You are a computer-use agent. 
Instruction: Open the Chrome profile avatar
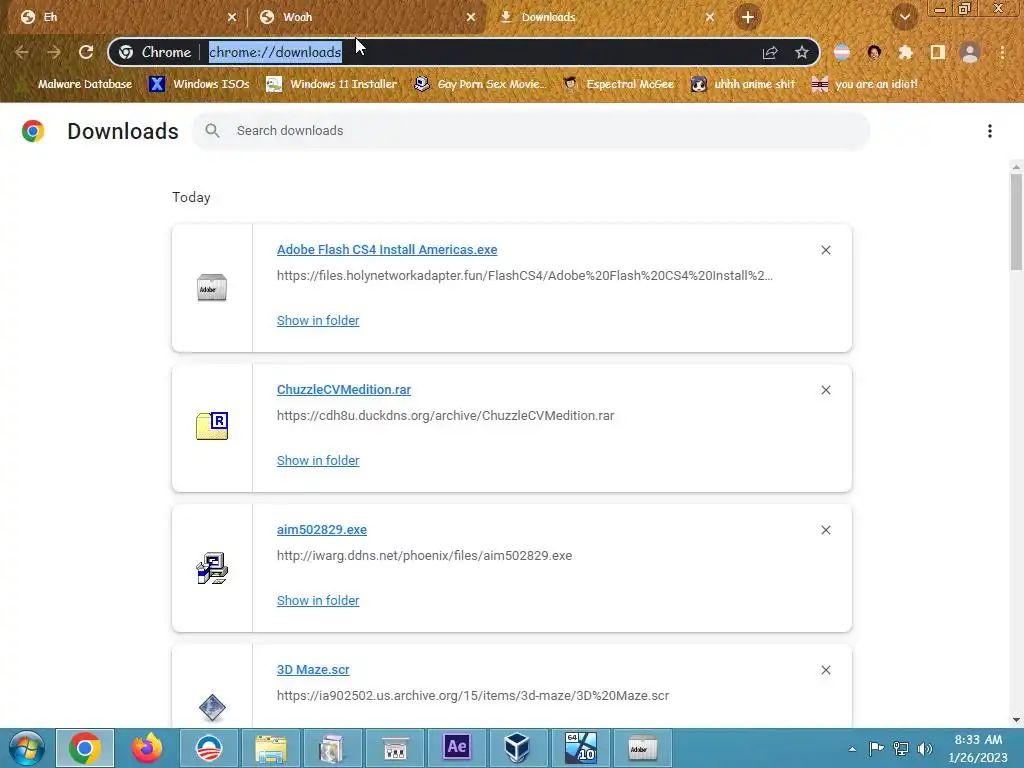click(x=970, y=52)
